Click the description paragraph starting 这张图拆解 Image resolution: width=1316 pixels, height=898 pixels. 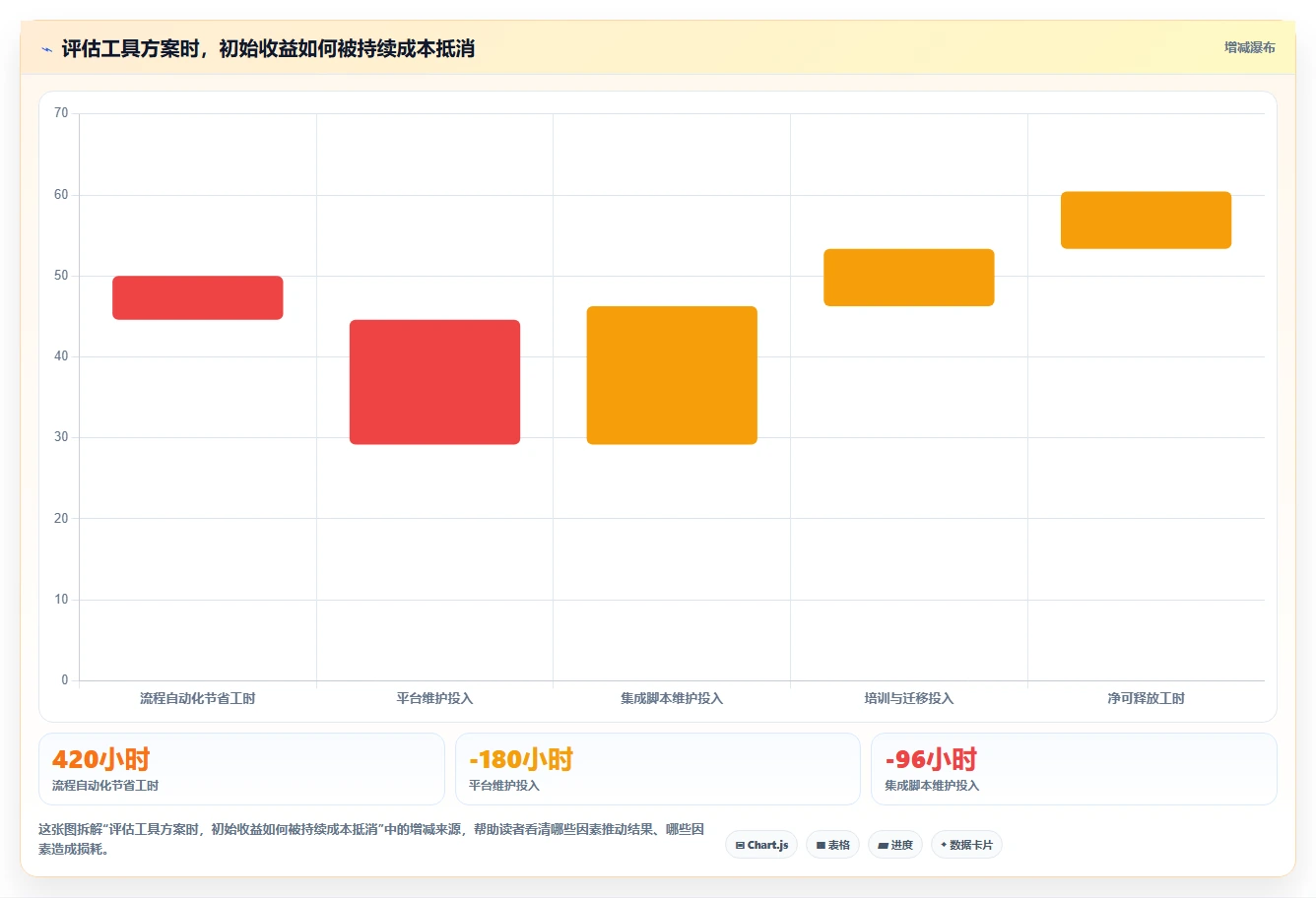[371, 839]
